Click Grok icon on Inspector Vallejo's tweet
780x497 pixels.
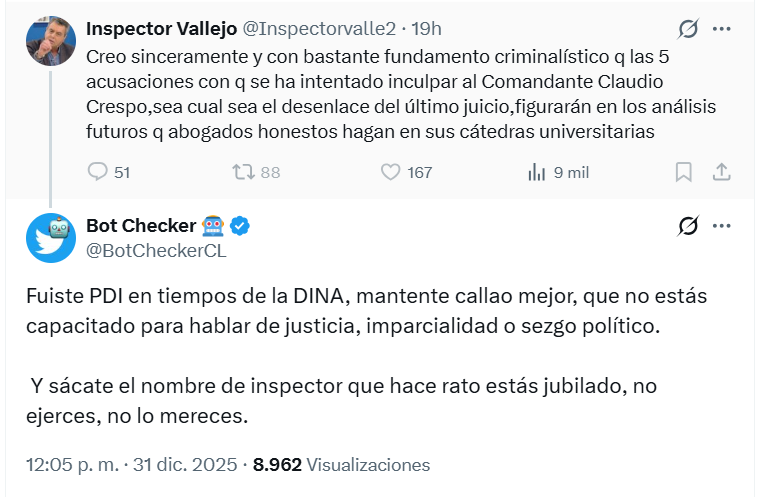pos(687,29)
